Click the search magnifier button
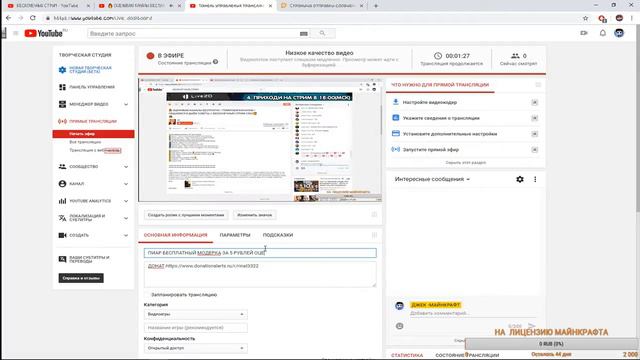Viewport: 640px width, 360px height. [322, 33]
